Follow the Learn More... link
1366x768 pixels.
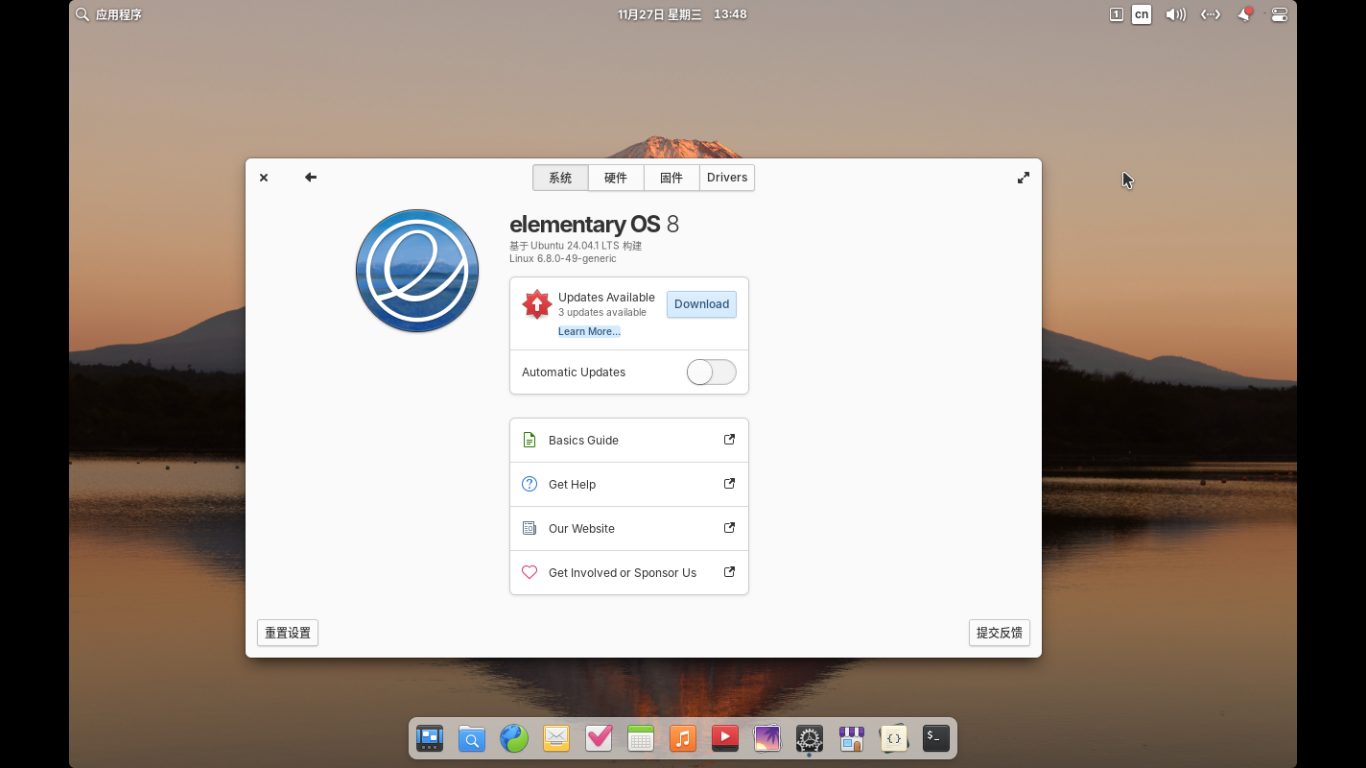589,331
